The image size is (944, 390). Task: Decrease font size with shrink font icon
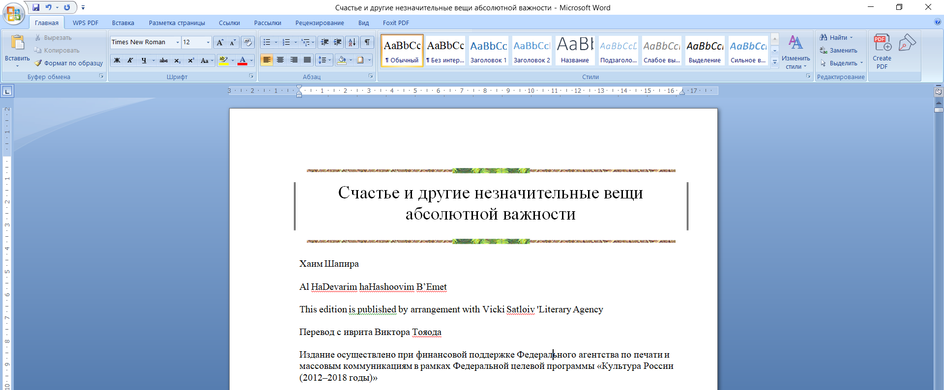tap(232, 43)
